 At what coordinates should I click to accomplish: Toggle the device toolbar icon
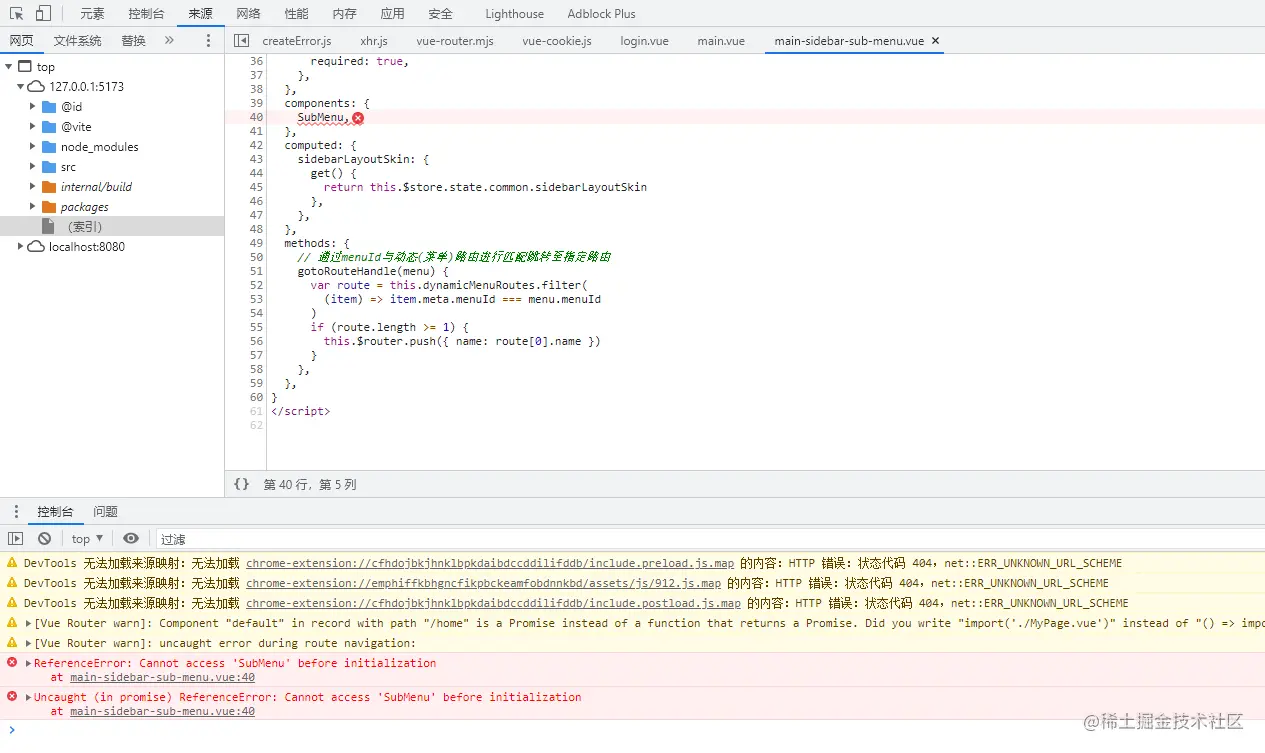pos(43,14)
